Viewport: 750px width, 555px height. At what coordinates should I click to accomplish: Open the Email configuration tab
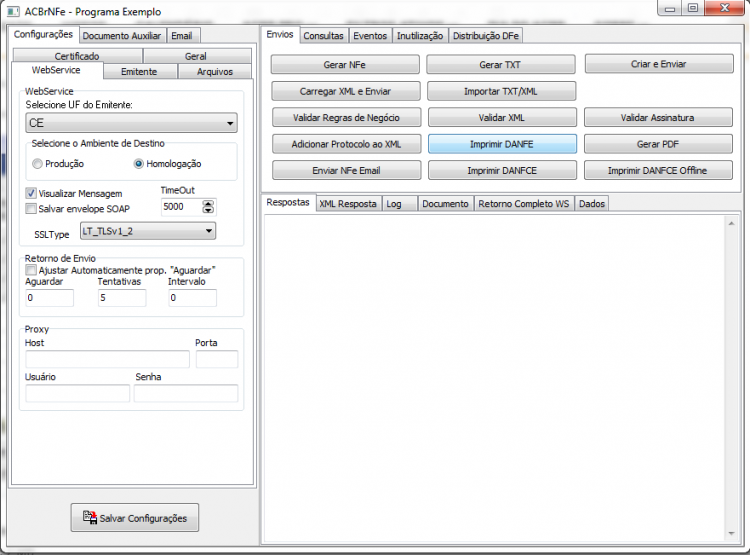click(182, 36)
